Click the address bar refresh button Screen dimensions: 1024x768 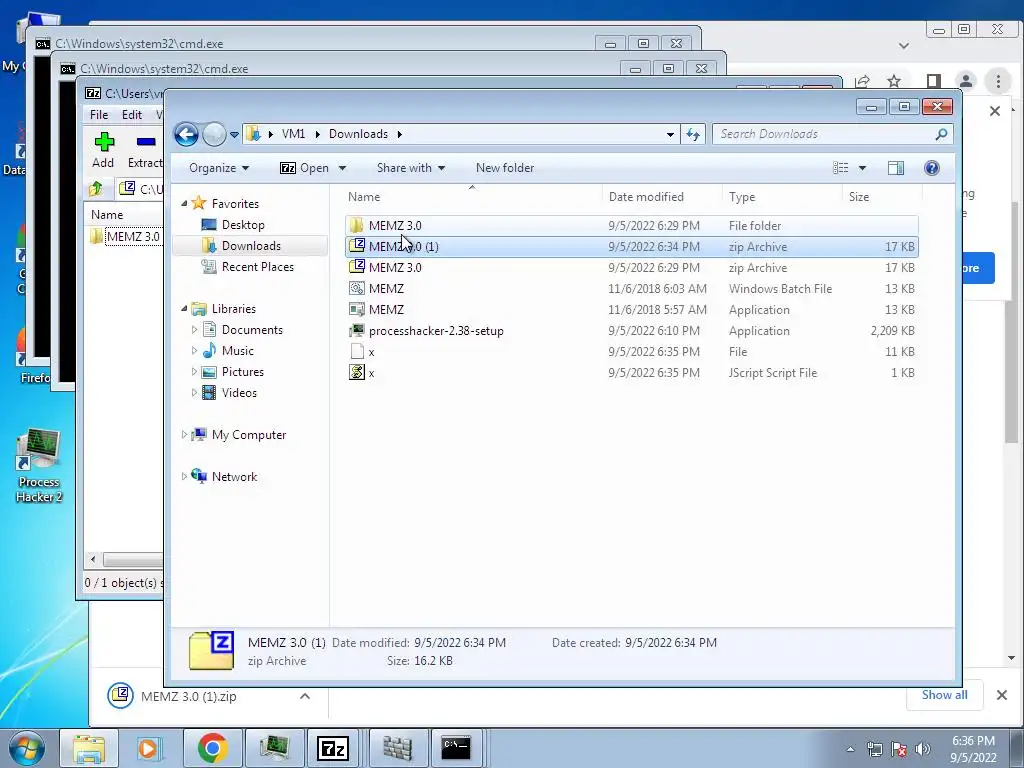tap(693, 135)
